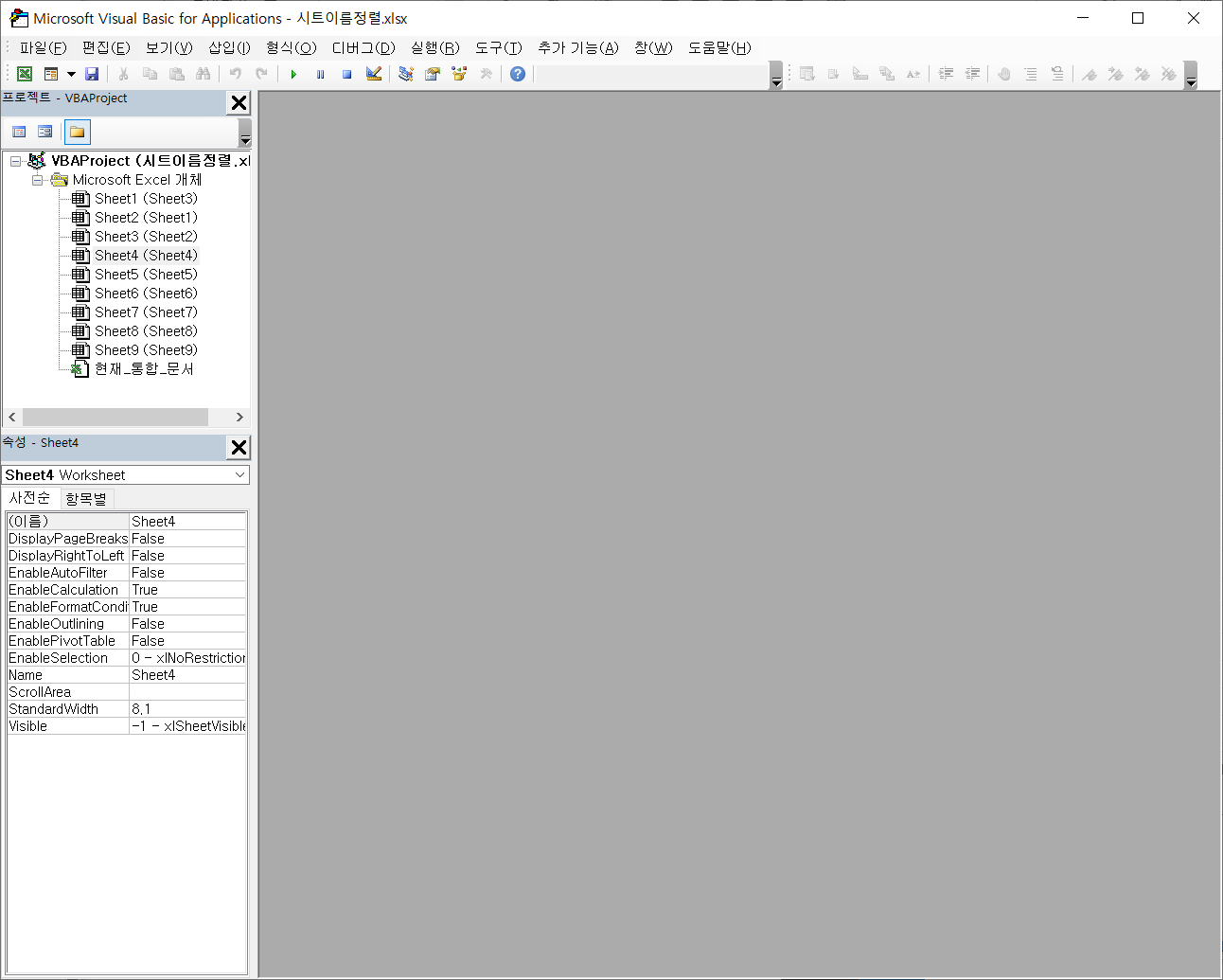Image resolution: width=1223 pixels, height=980 pixels.
Task: Click the (이름) property value Sheet4
Action: [187, 521]
